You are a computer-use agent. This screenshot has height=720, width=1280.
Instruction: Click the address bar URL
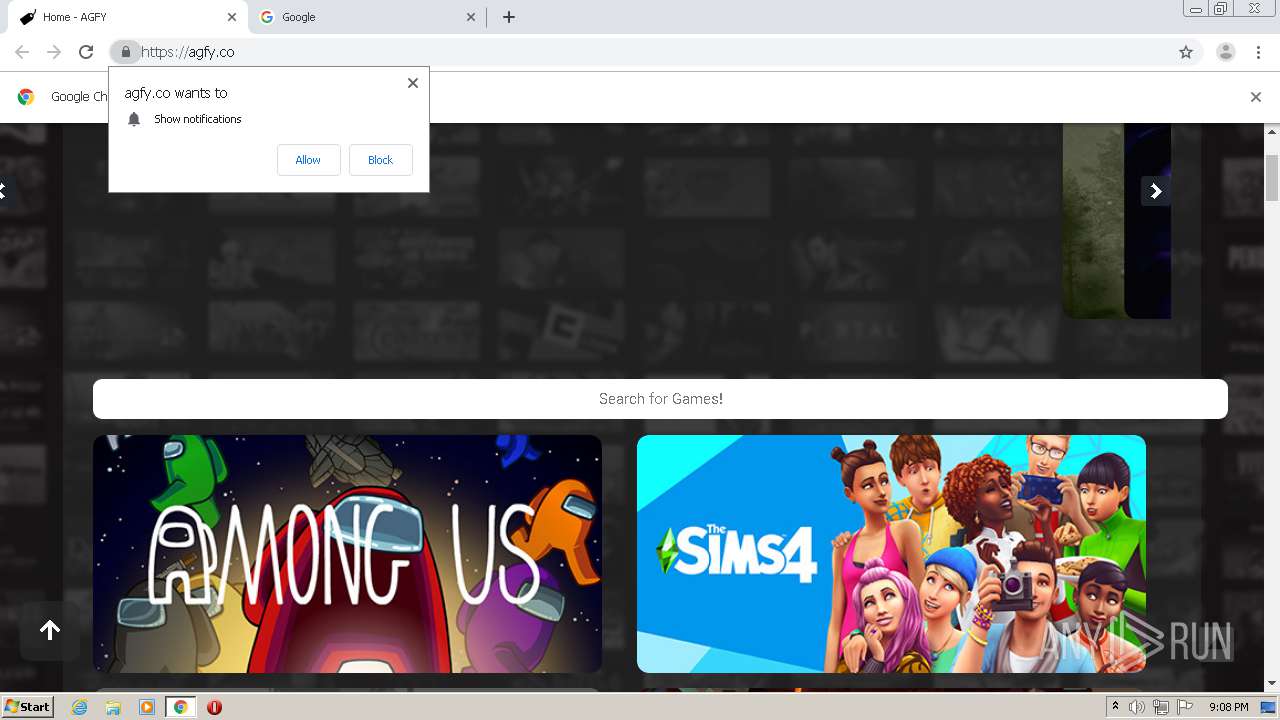pyautogui.click(x=188, y=52)
